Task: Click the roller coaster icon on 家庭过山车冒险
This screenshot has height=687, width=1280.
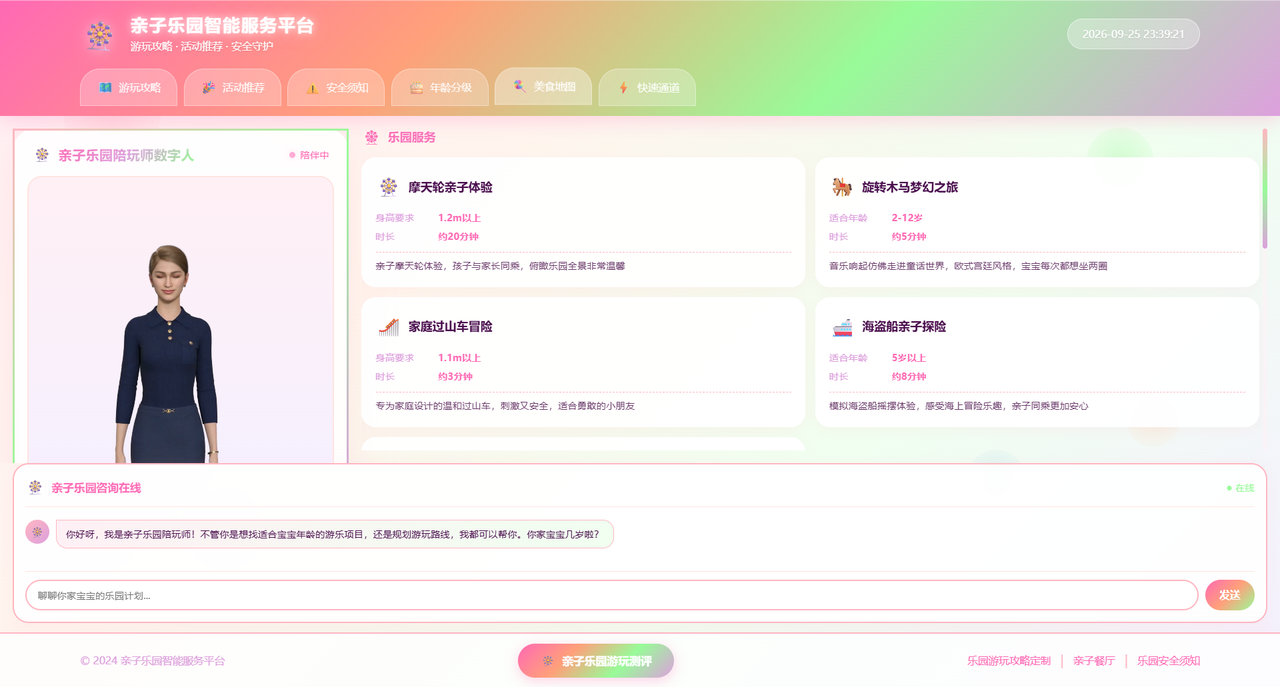Action: (x=388, y=327)
